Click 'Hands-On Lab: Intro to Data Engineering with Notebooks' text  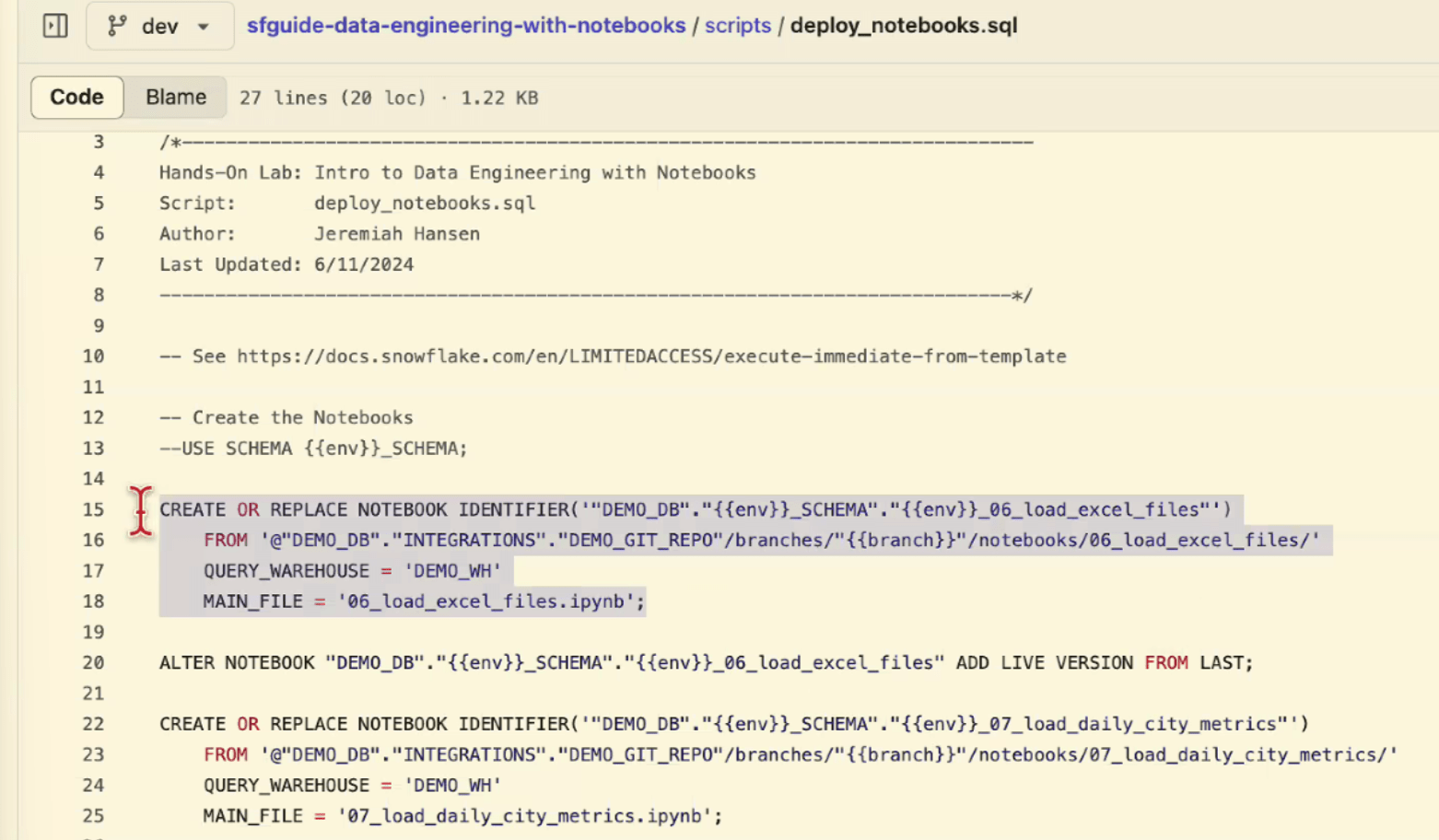click(458, 172)
